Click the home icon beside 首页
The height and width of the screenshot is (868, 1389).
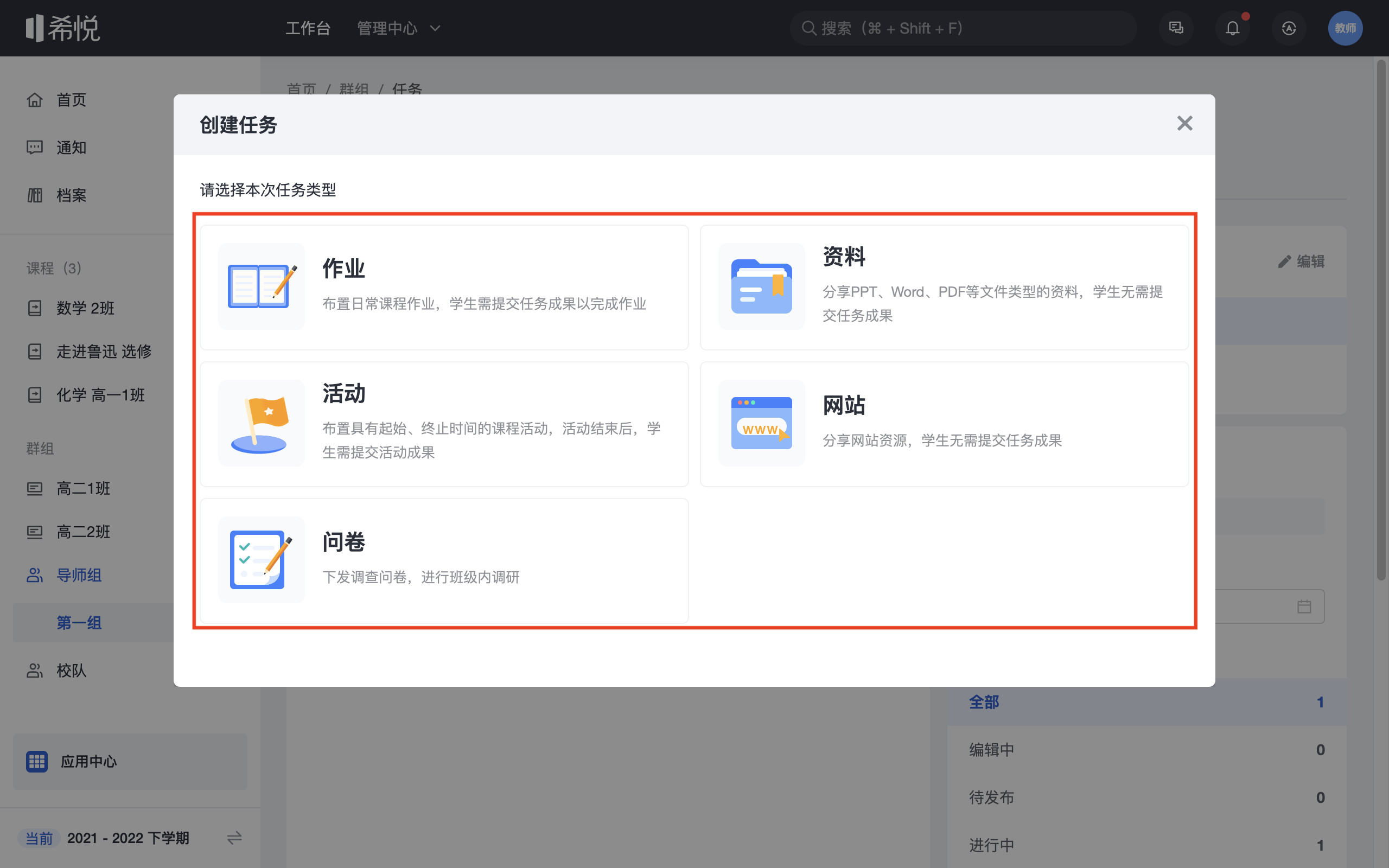pyautogui.click(x=34, y=100)
